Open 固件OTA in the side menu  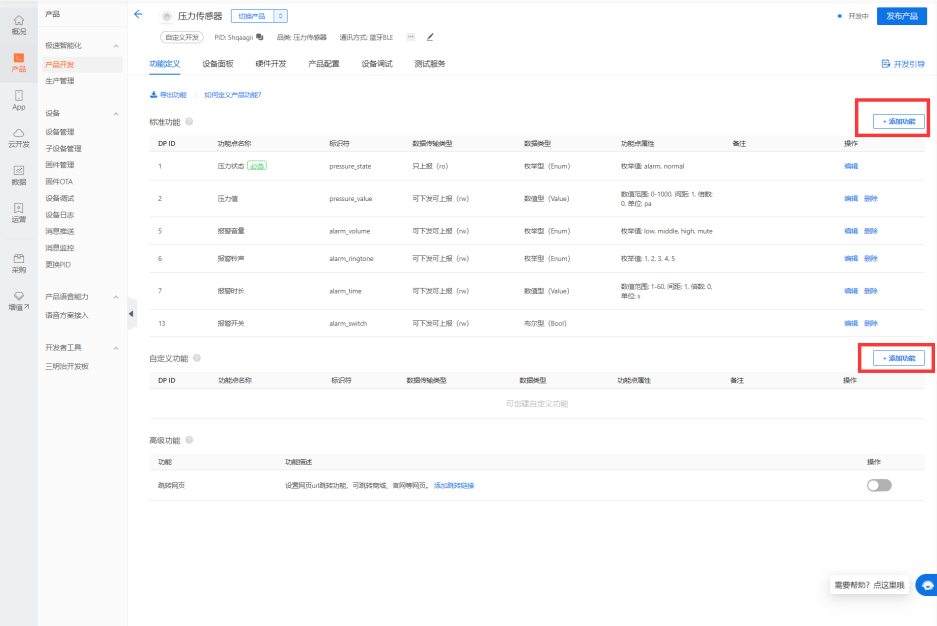coord(59,182)
